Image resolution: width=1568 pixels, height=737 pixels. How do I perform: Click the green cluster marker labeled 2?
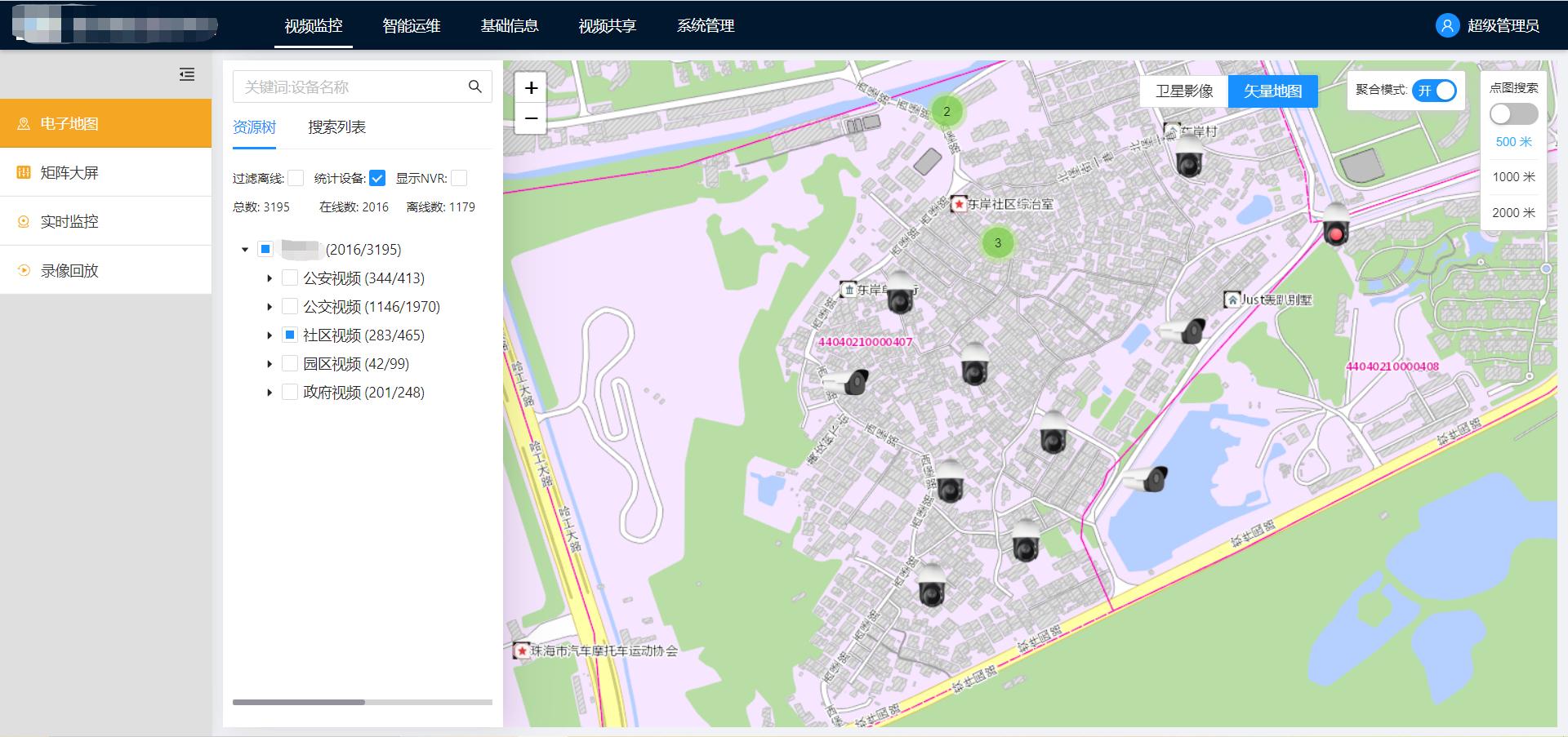point(947,111)
